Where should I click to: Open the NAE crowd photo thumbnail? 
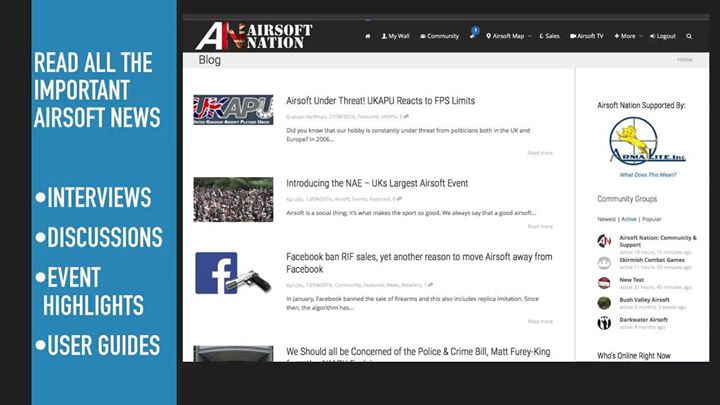click(233, 199)
